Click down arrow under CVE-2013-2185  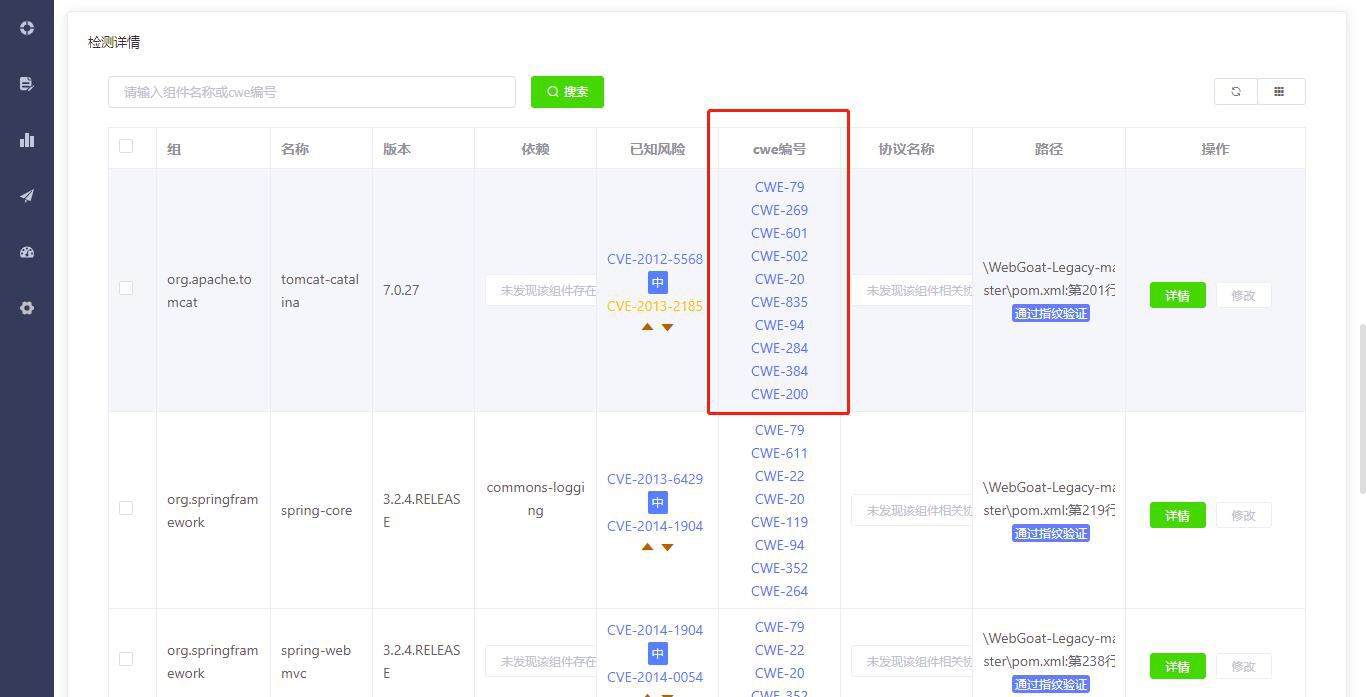pos(667,327)
